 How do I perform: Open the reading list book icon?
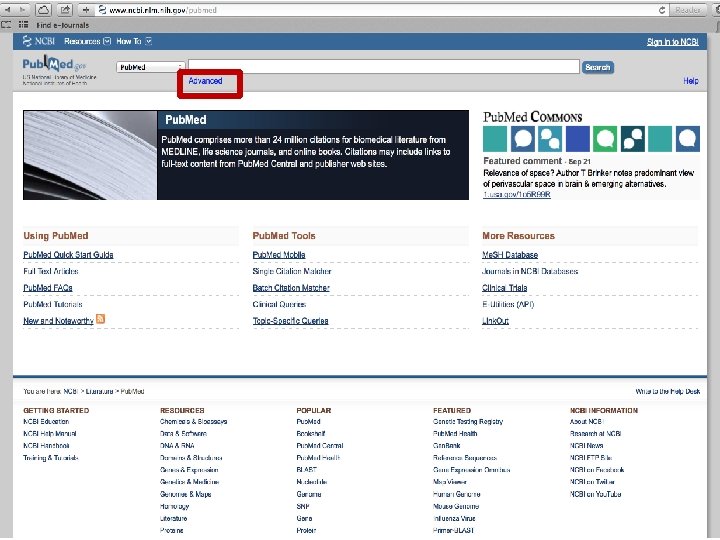(x=6, y=25)
